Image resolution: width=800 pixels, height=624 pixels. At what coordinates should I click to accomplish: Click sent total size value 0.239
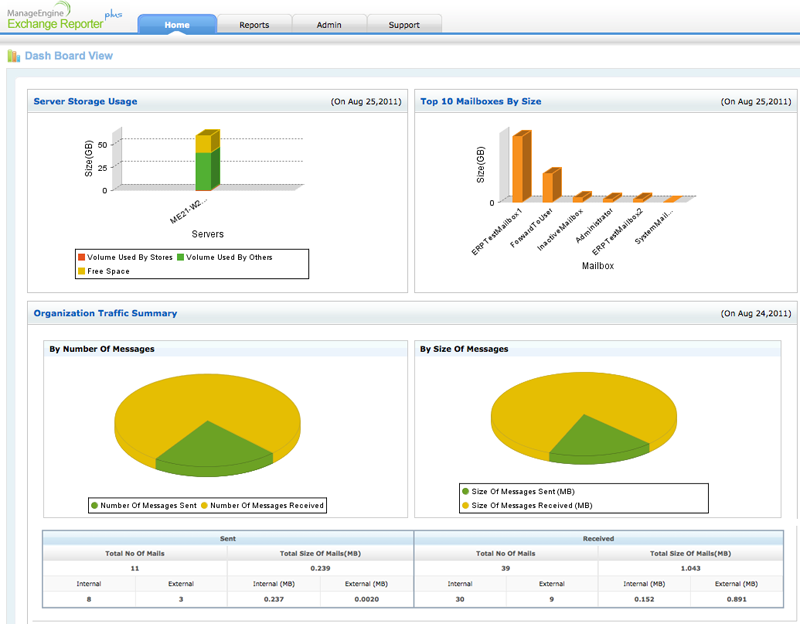click(320, 568)
